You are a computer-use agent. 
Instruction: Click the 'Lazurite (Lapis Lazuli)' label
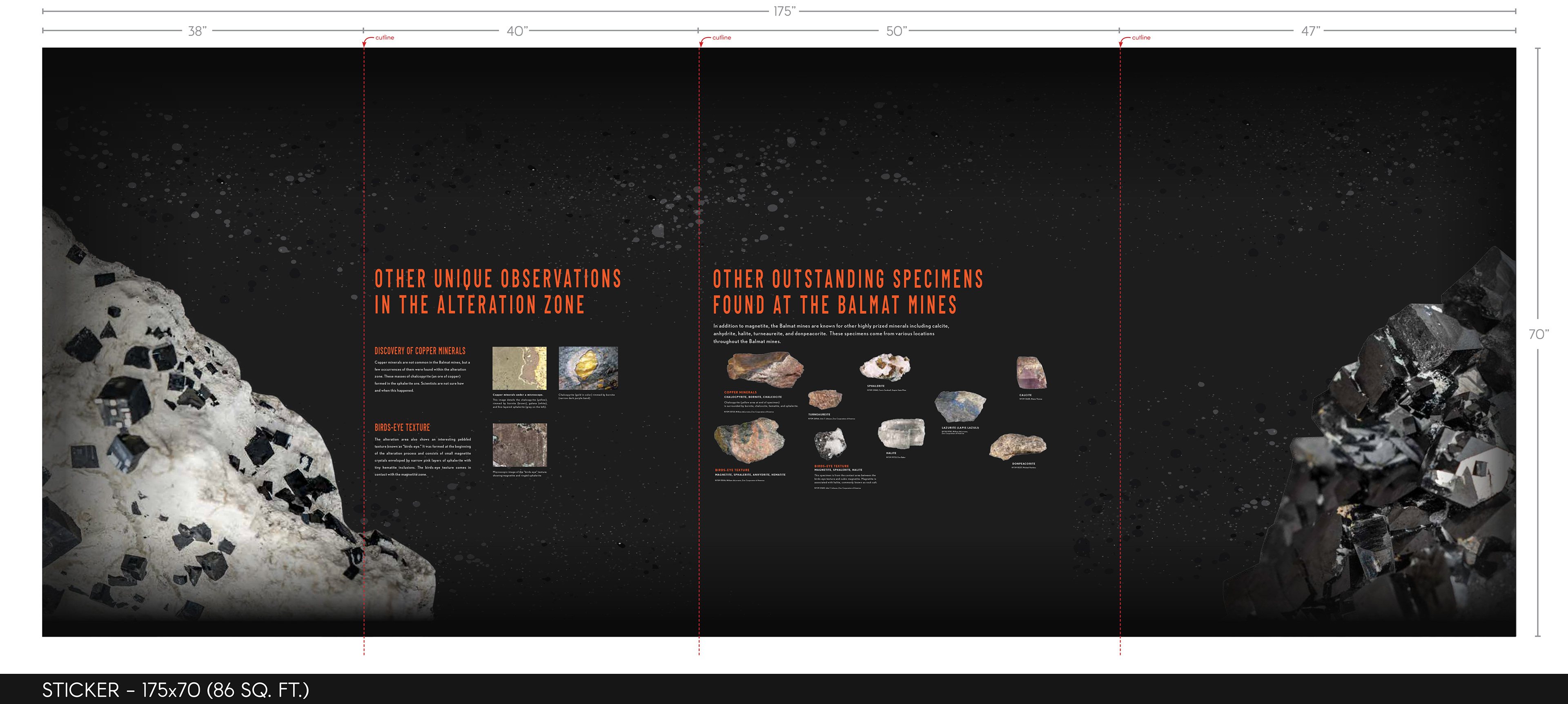(960, 428)
